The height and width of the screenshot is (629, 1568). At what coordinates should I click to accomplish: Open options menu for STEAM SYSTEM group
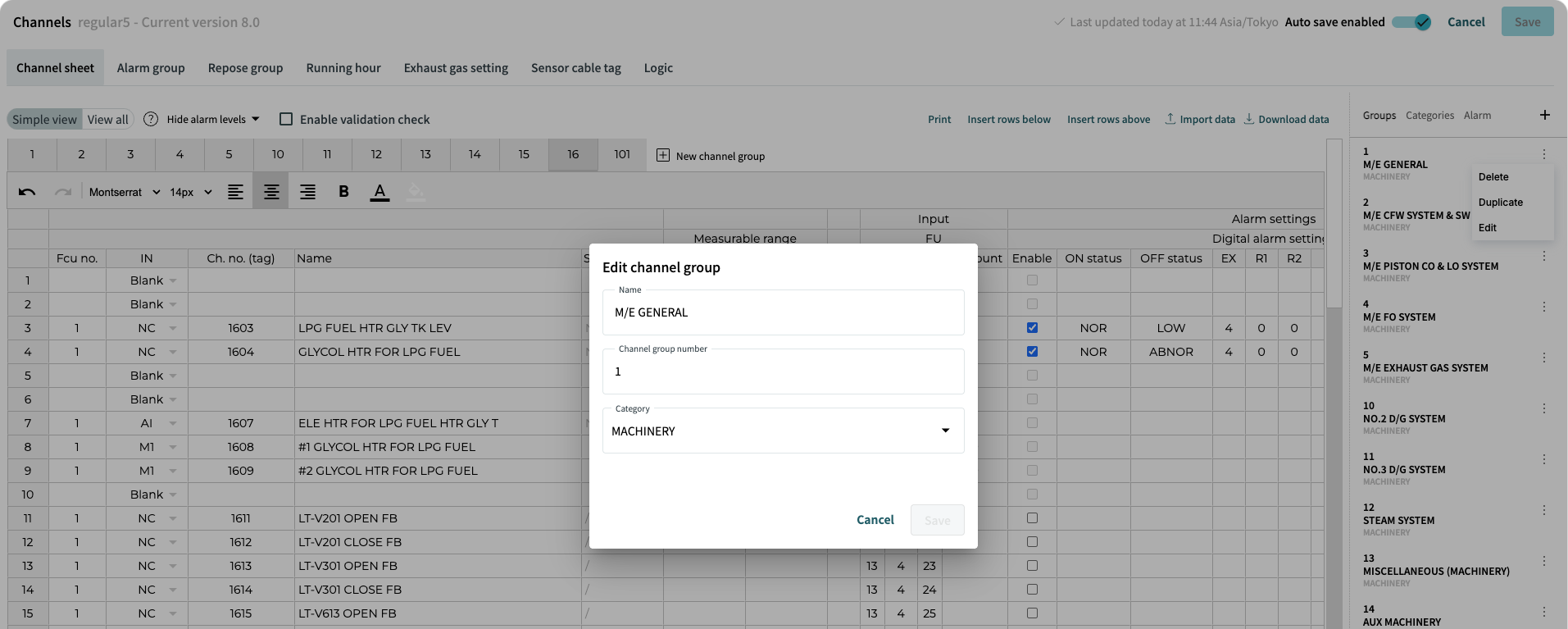(x=1544, y=510)
